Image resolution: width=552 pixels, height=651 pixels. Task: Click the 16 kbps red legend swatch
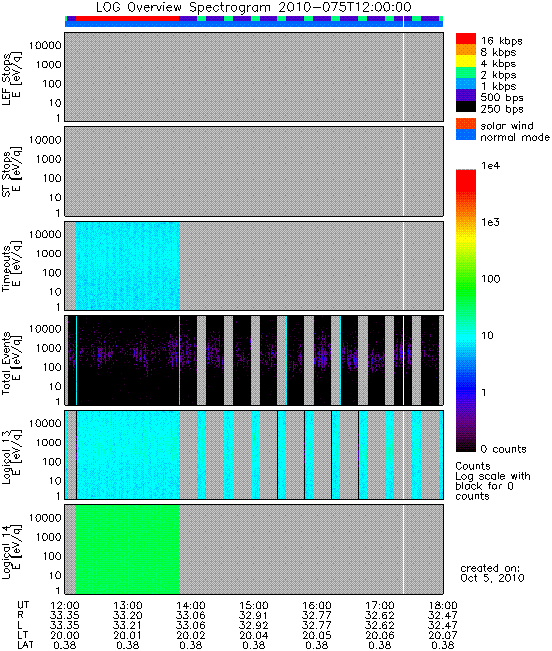coord(466,39)
